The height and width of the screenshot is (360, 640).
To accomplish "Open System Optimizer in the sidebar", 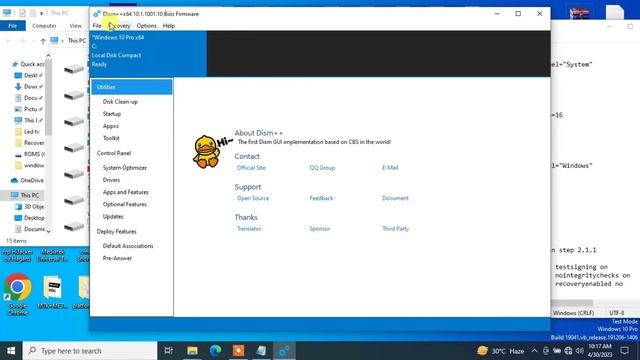I will click(124, 168).
